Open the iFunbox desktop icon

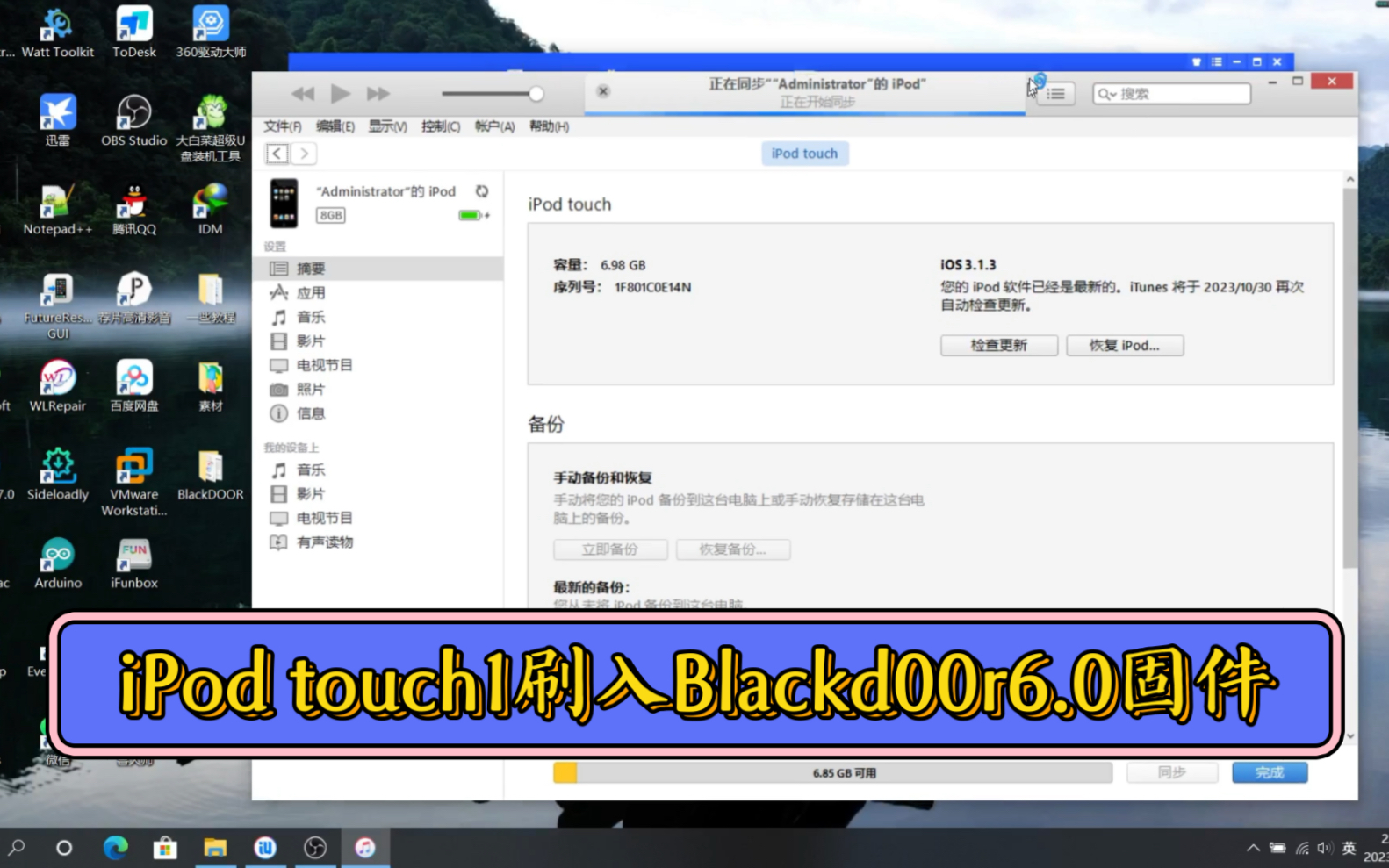click(134, 563)
